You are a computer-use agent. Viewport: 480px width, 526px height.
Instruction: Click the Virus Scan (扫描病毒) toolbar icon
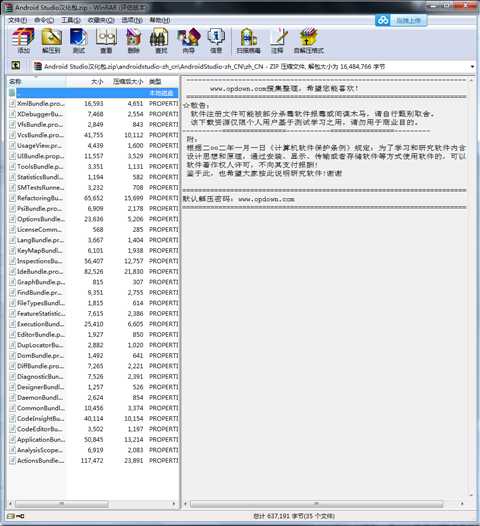click(249, 41)
